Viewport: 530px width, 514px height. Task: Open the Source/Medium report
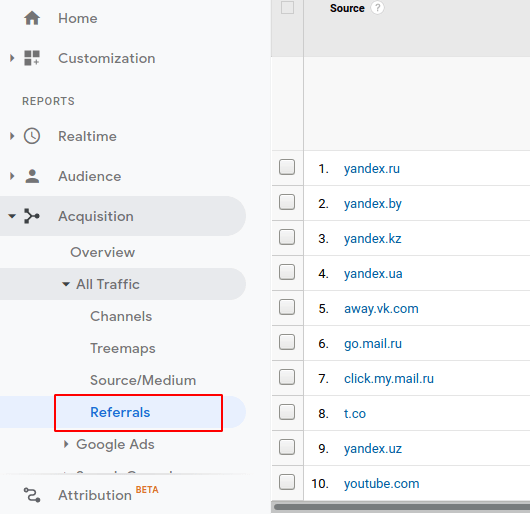click(143, 380)
